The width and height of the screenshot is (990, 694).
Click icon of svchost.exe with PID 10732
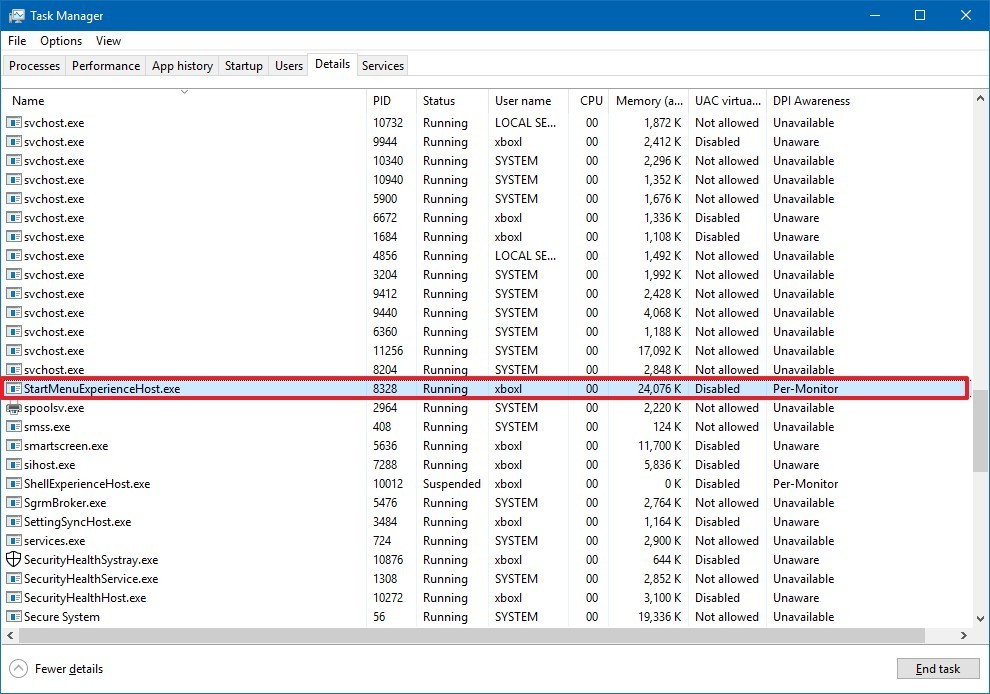(13, 123)
